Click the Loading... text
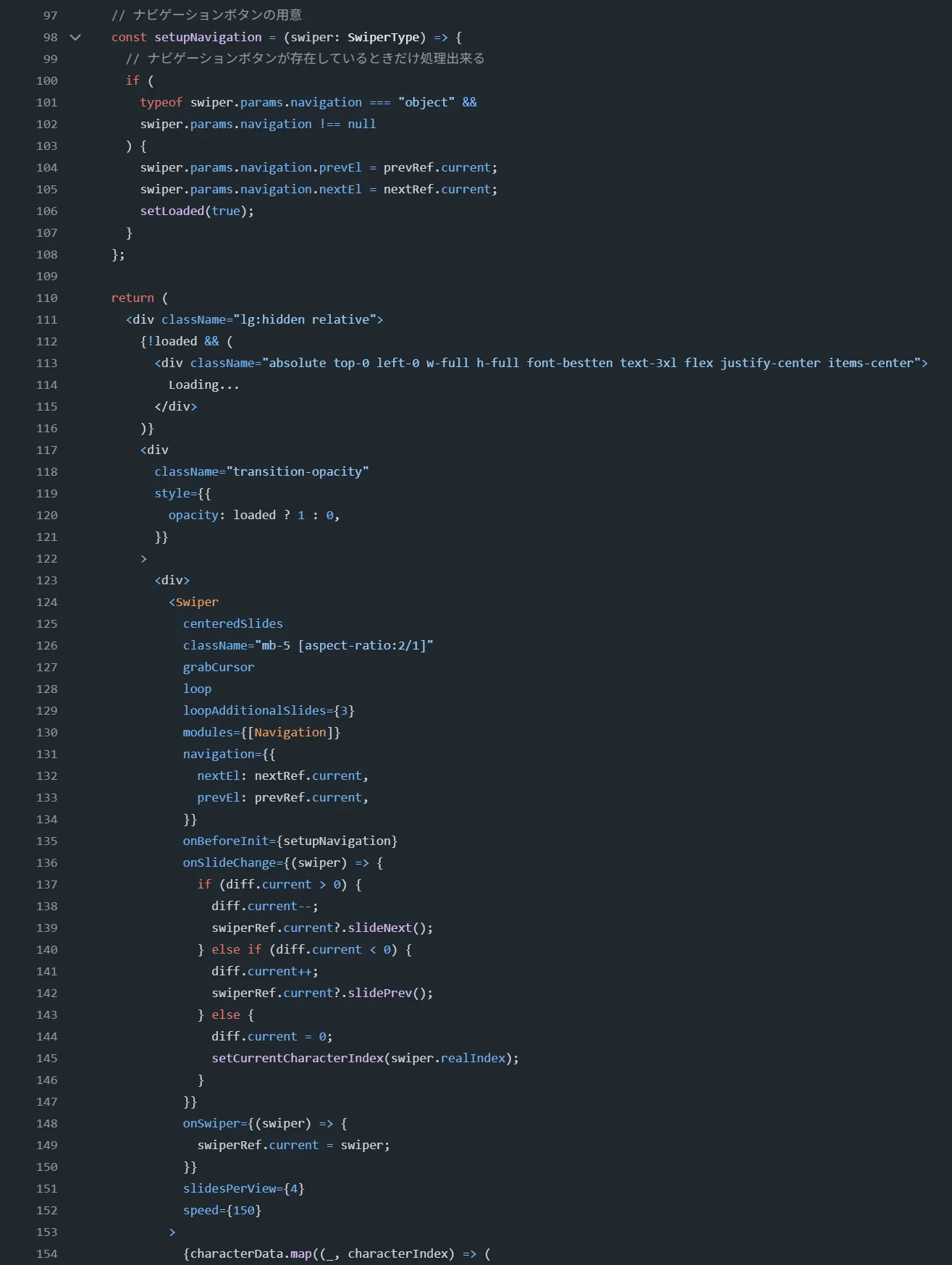This screenshot has width=952, height=1265. [203, 384]
